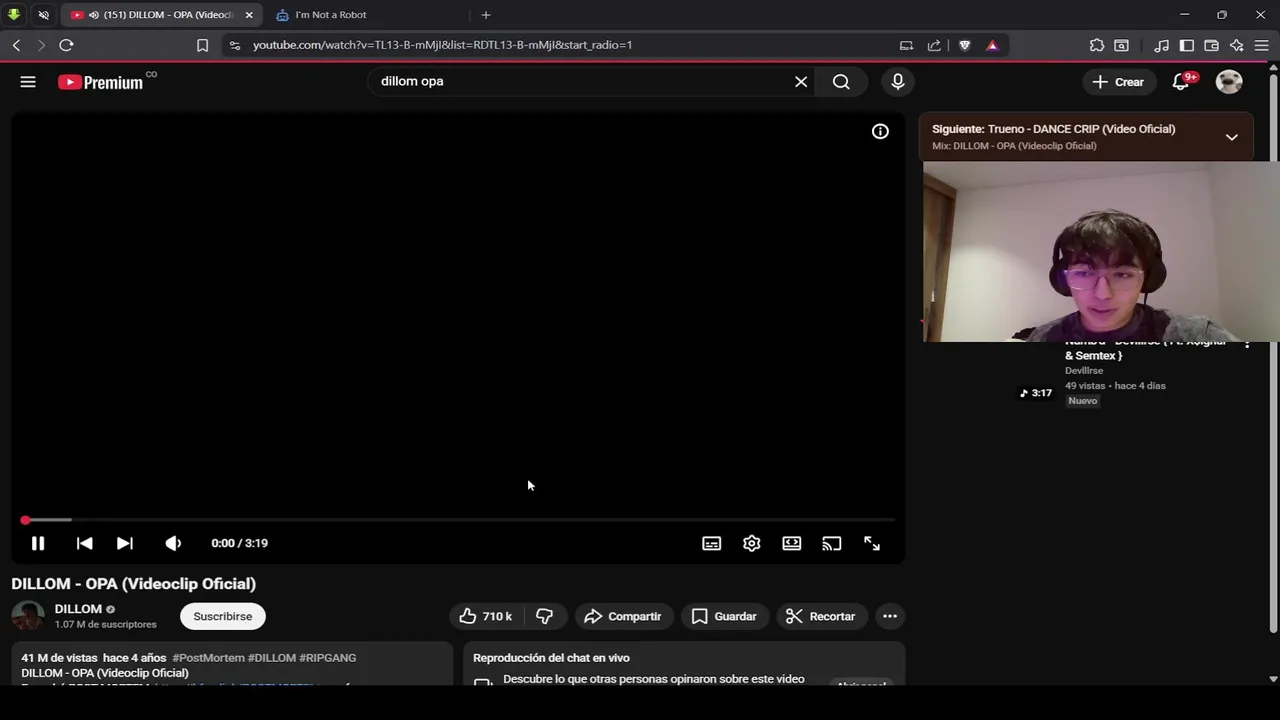The width and height of the screenshot is (1280, 720).
Task: Open the crossed-eye pinned tab
Action: coord(43,15)
